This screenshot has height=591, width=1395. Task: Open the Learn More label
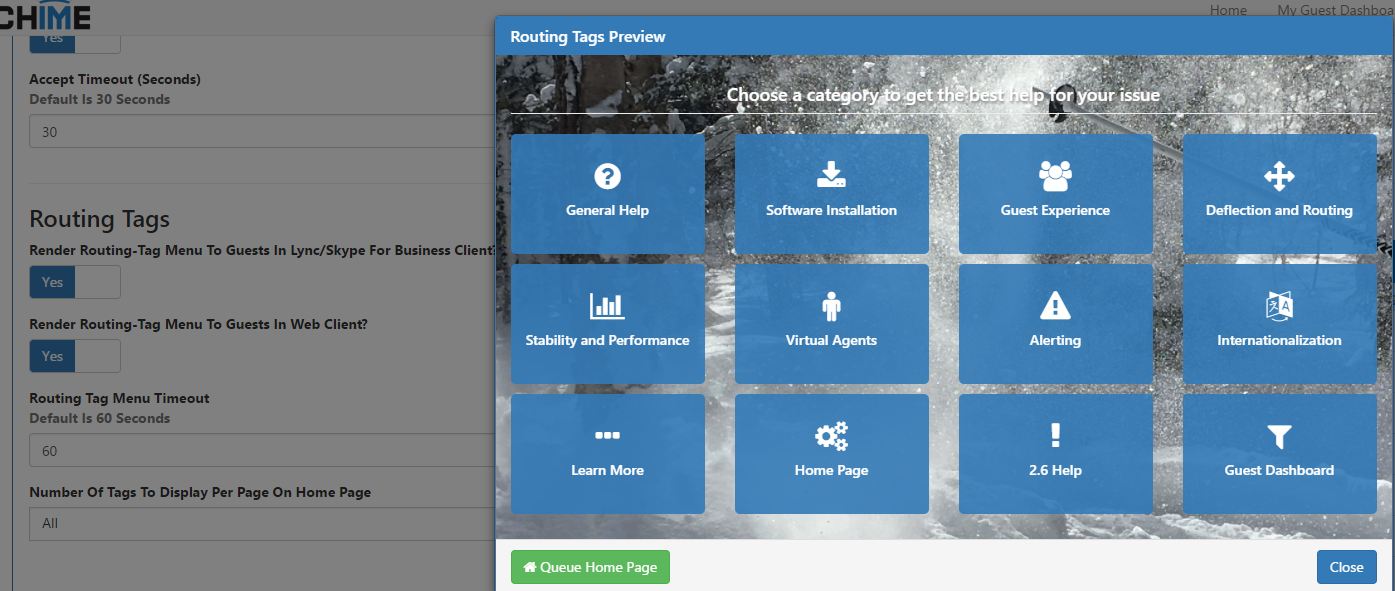coord(607,470)
